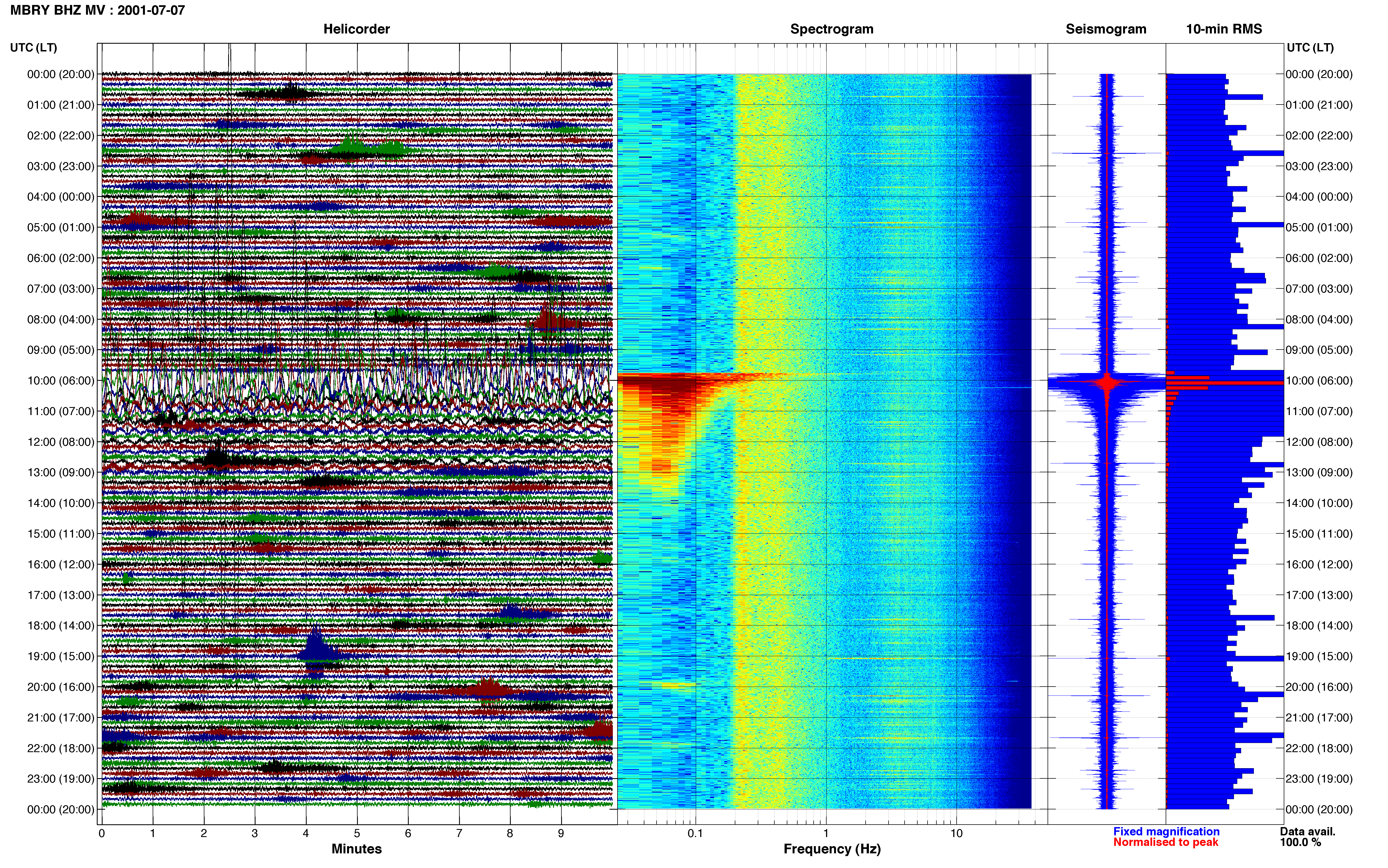Click the Fixed magnification legend text
Viewport: 1388px width, 868px height.
pos(1166,831)
